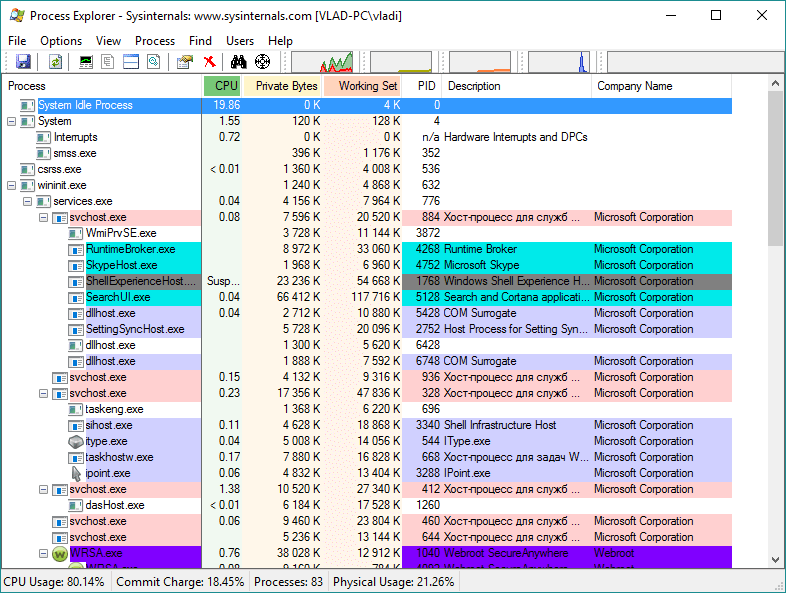Select the SearchUI.exe process row
This screenshot has height=593, width=786.
point(117,297)
